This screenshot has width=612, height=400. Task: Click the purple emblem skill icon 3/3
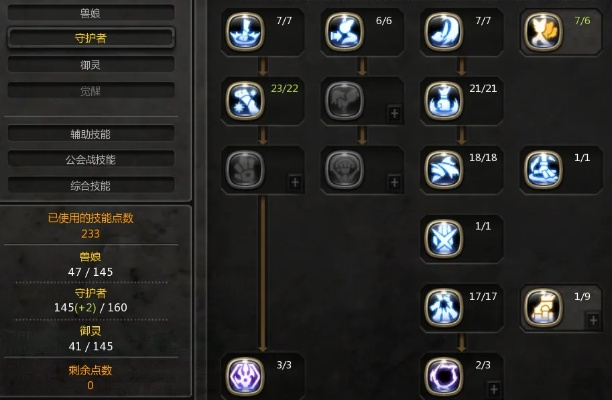[245, 376]
